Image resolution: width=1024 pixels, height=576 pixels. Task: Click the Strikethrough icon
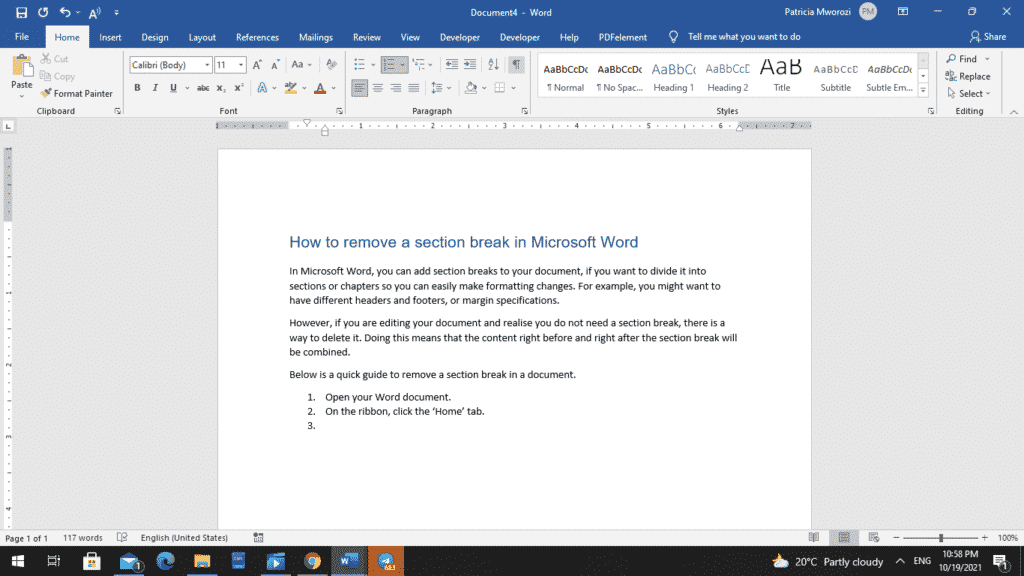point(203,88)
